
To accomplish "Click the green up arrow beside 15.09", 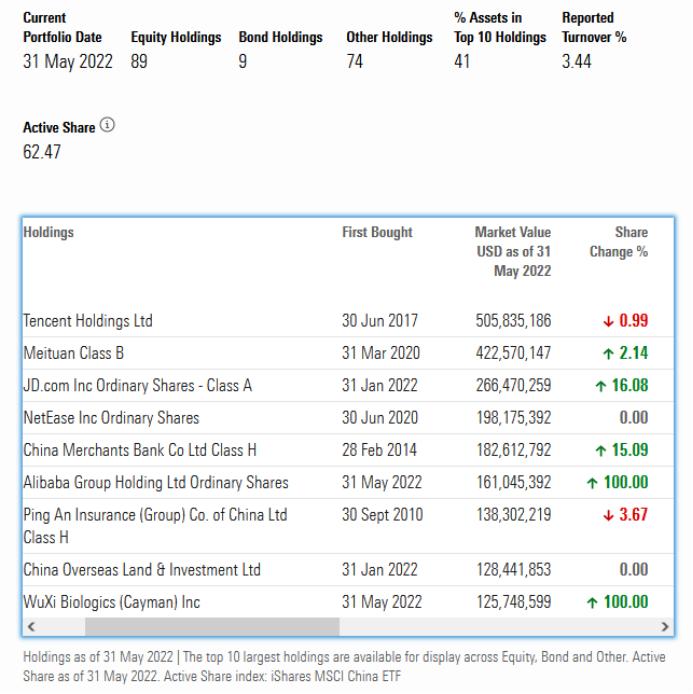I will [x=600, y=450].
